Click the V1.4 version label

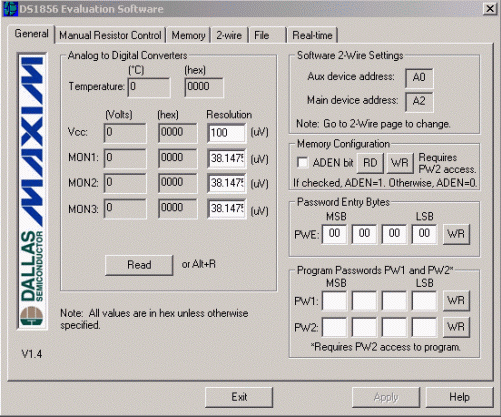tap(32, 354)
